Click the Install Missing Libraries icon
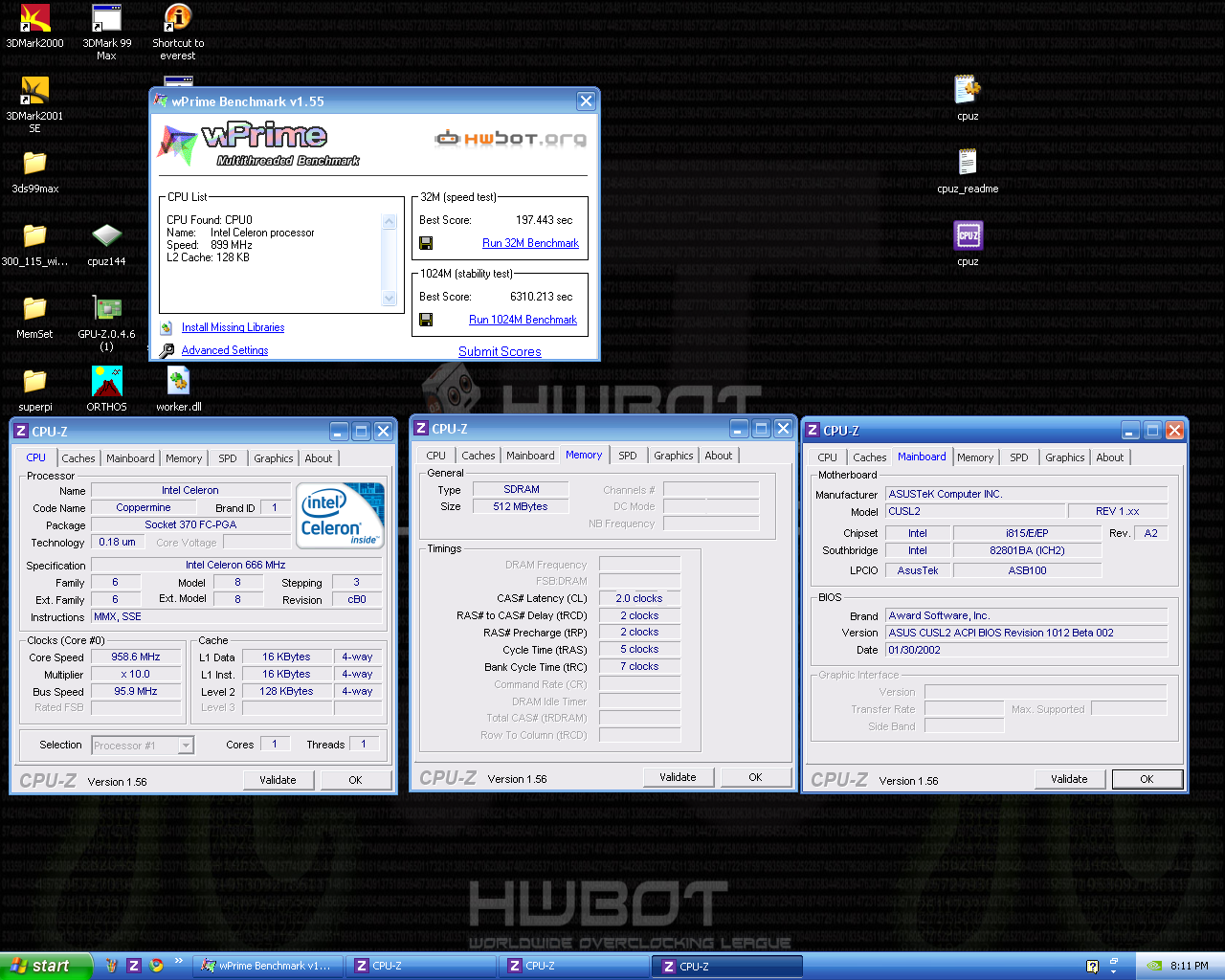This screenshot has height=980, width=1225. (x=167, y=327)
